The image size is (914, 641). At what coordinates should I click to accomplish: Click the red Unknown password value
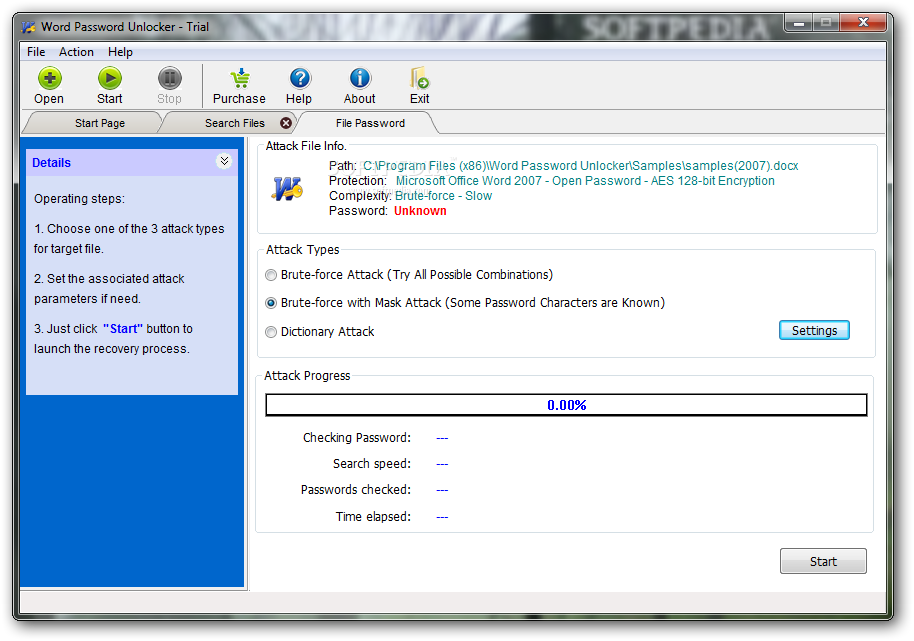click(420, 211)
